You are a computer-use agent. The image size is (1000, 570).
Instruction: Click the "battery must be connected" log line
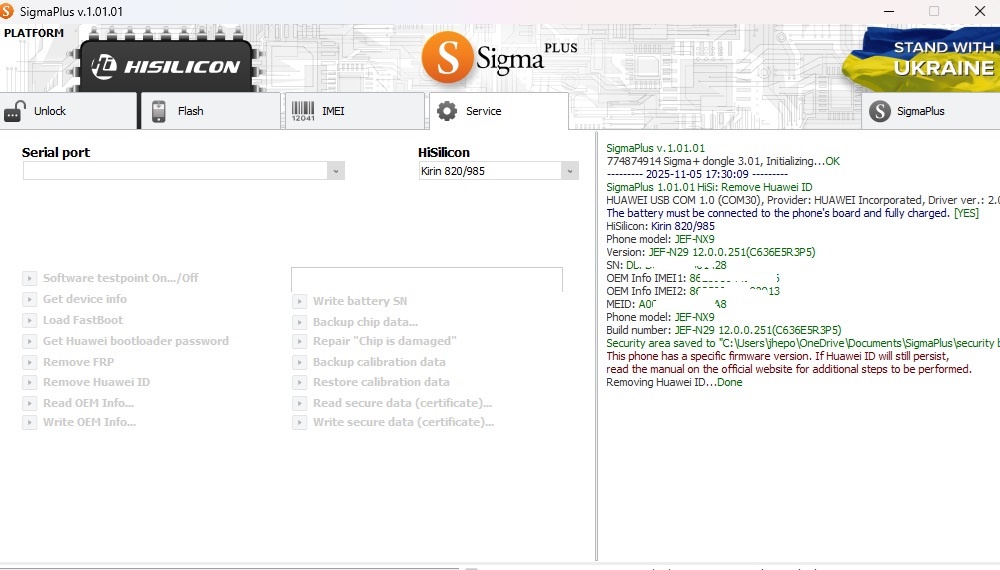[x=792, y=213]
